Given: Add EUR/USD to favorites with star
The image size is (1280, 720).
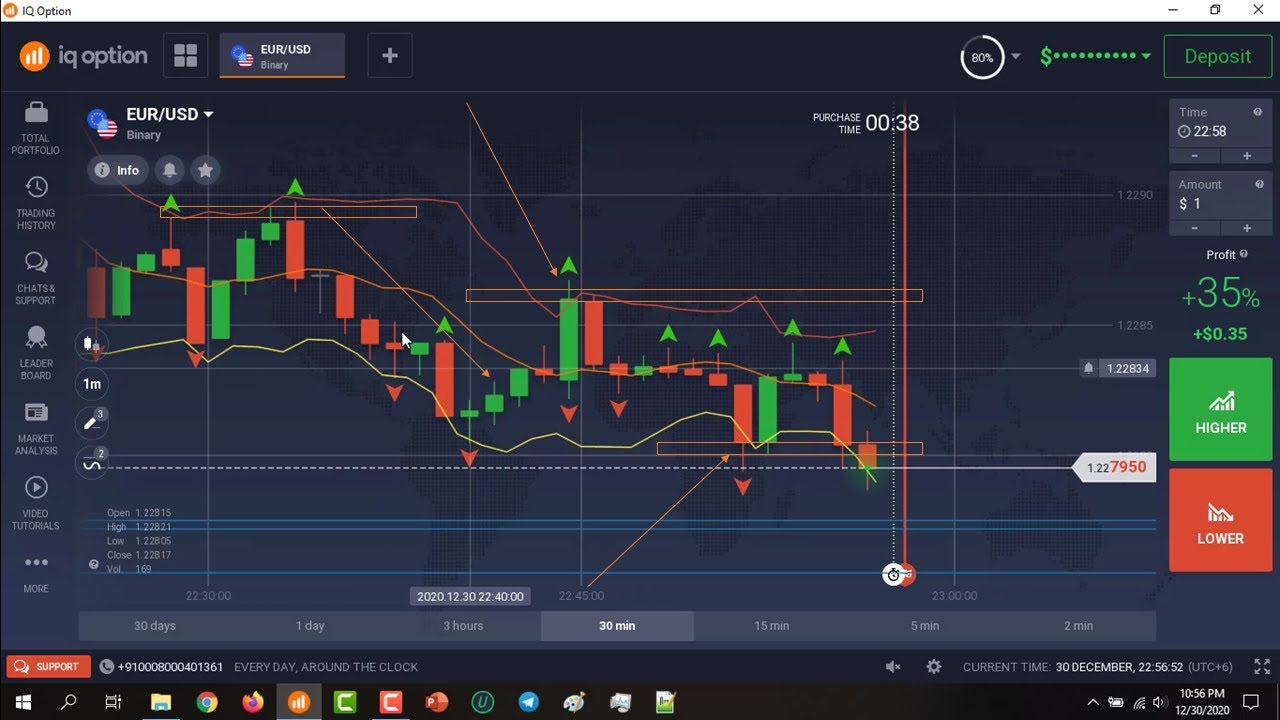Looking at the screenshot, I should pyautogui.click(x=205, y=170).
